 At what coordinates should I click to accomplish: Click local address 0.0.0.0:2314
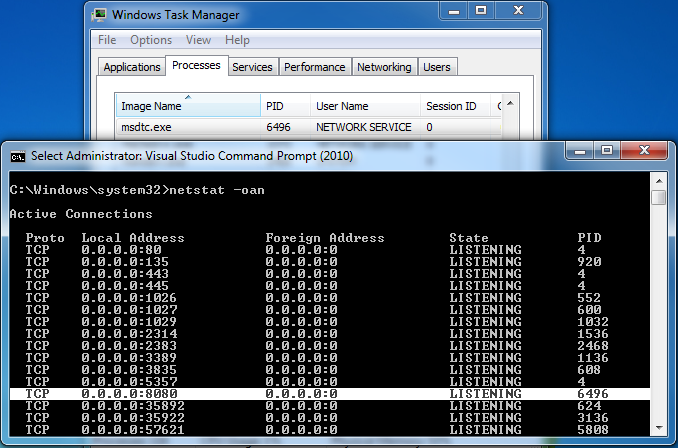tap(129, 334)
